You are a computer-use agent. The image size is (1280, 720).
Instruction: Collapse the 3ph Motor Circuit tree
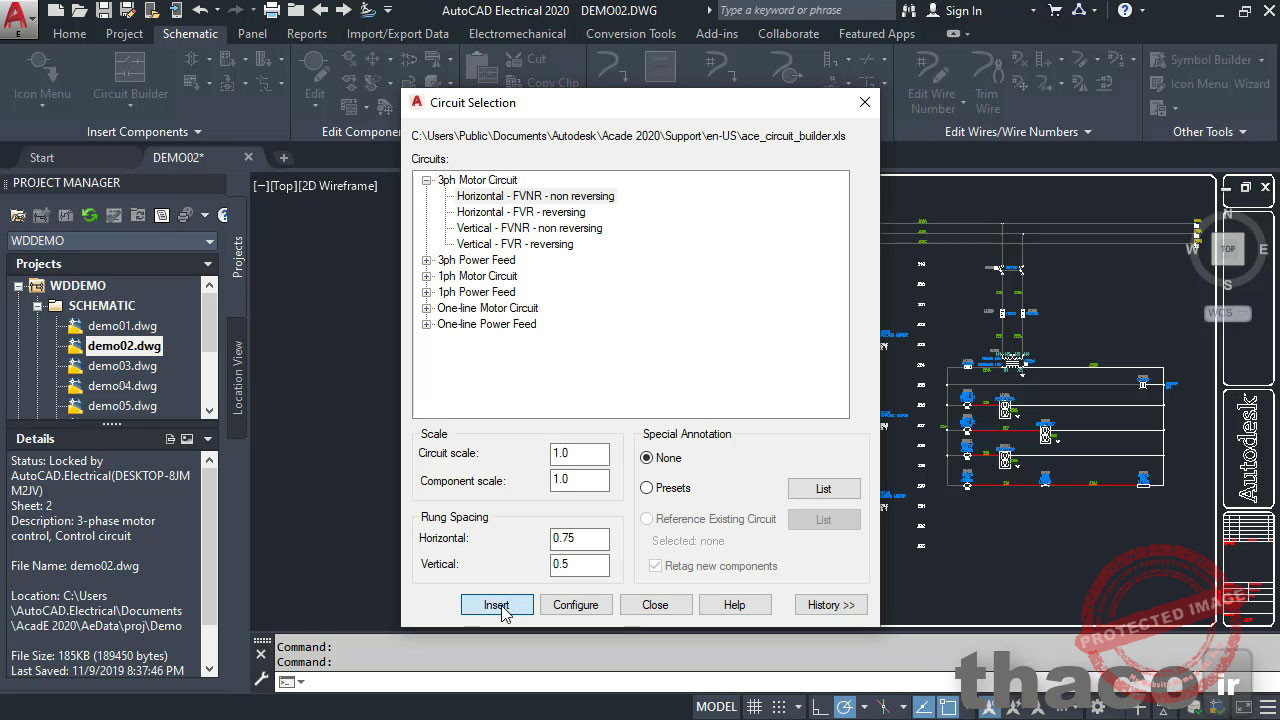[x=427, y=181]
